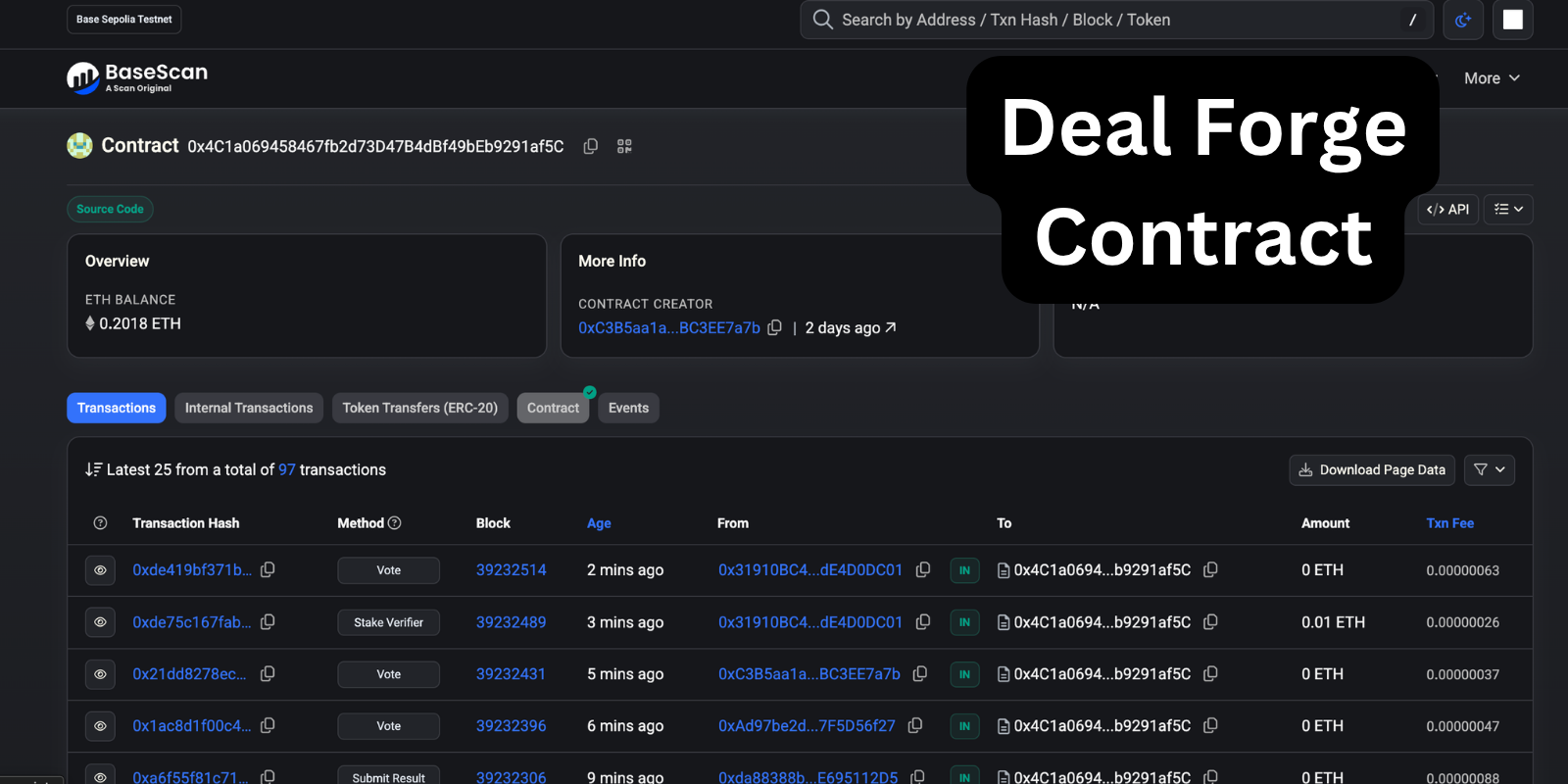Click the Base Sepolia Testnet button
Image resolution: width=1568 pixels, height=784 pixels.
pos(124,20)
